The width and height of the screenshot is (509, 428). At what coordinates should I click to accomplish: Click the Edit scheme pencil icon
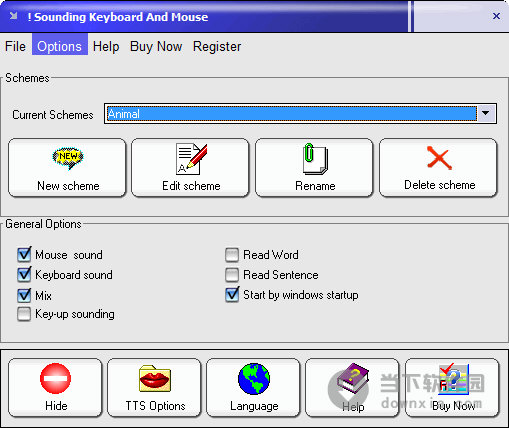191,159
